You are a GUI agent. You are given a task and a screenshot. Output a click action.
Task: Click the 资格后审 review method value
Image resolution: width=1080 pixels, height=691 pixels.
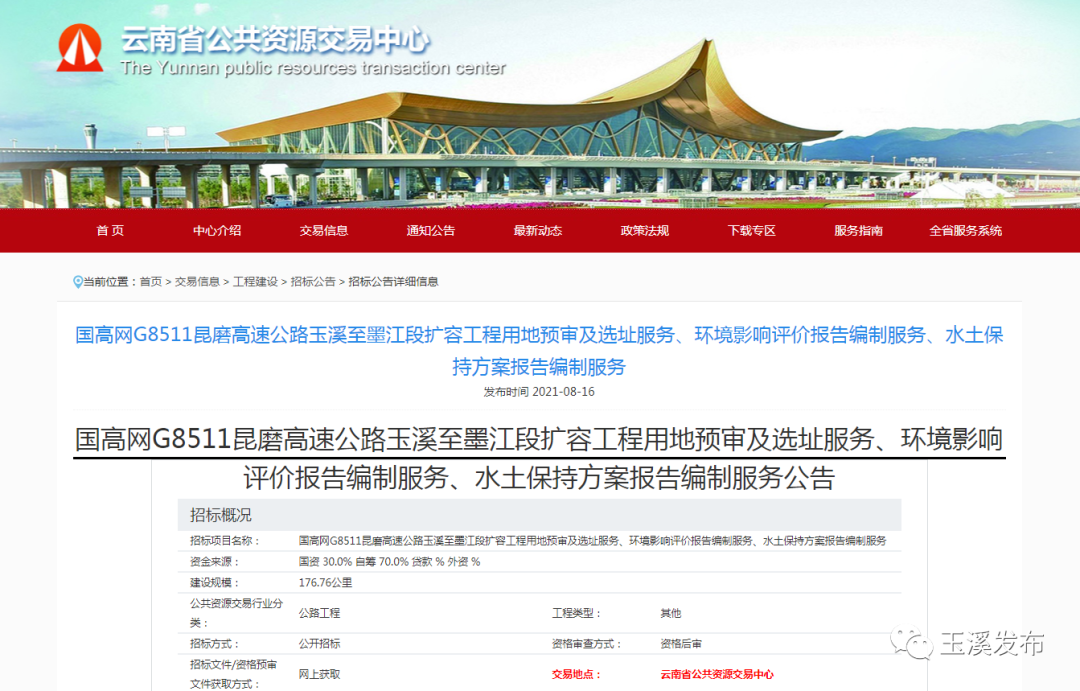click(681, 643)
